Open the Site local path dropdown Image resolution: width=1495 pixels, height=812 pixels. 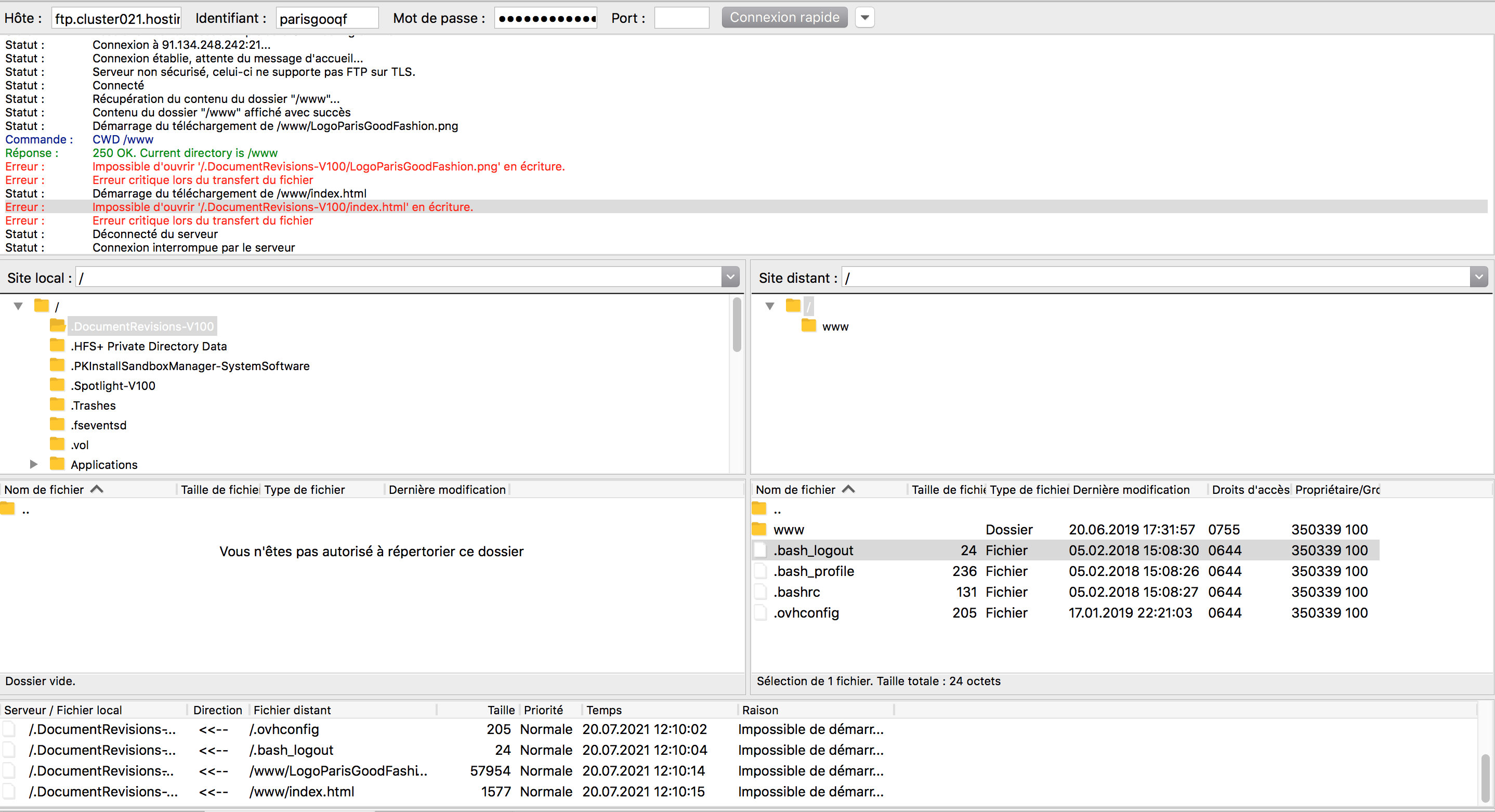730,278
